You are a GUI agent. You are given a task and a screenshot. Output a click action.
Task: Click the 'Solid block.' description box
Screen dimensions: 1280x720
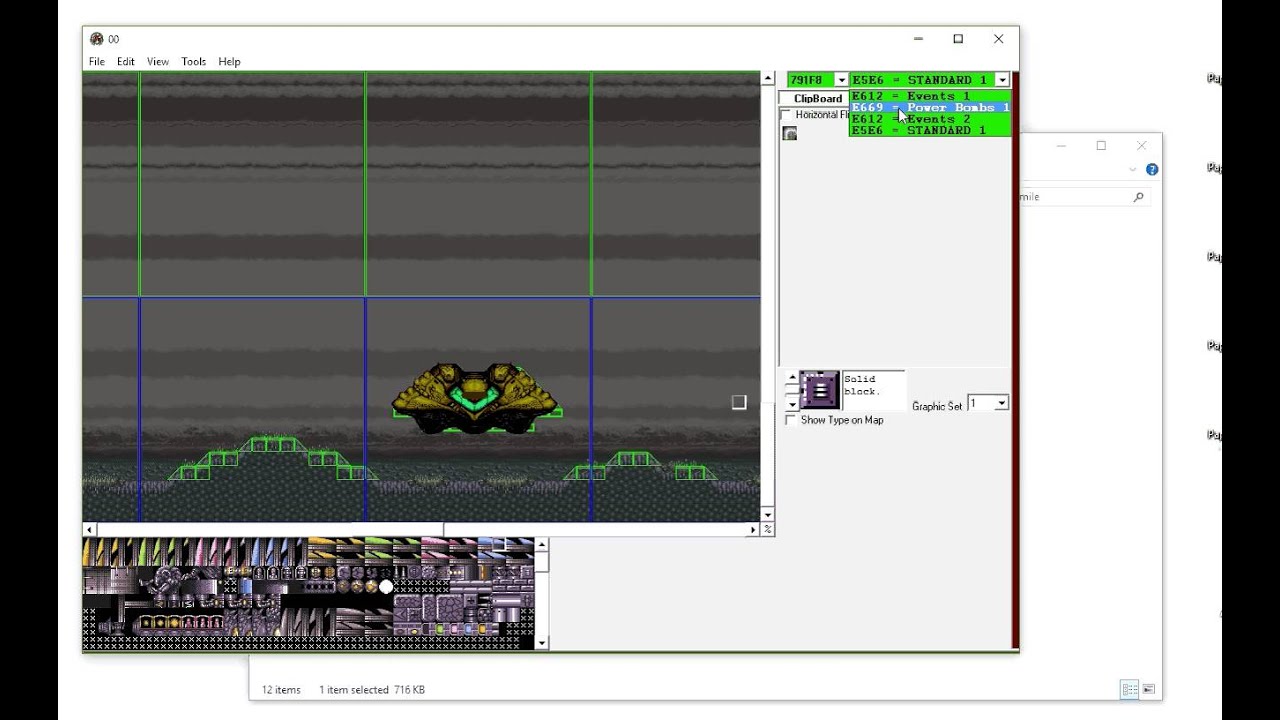(x=873, y=390)
